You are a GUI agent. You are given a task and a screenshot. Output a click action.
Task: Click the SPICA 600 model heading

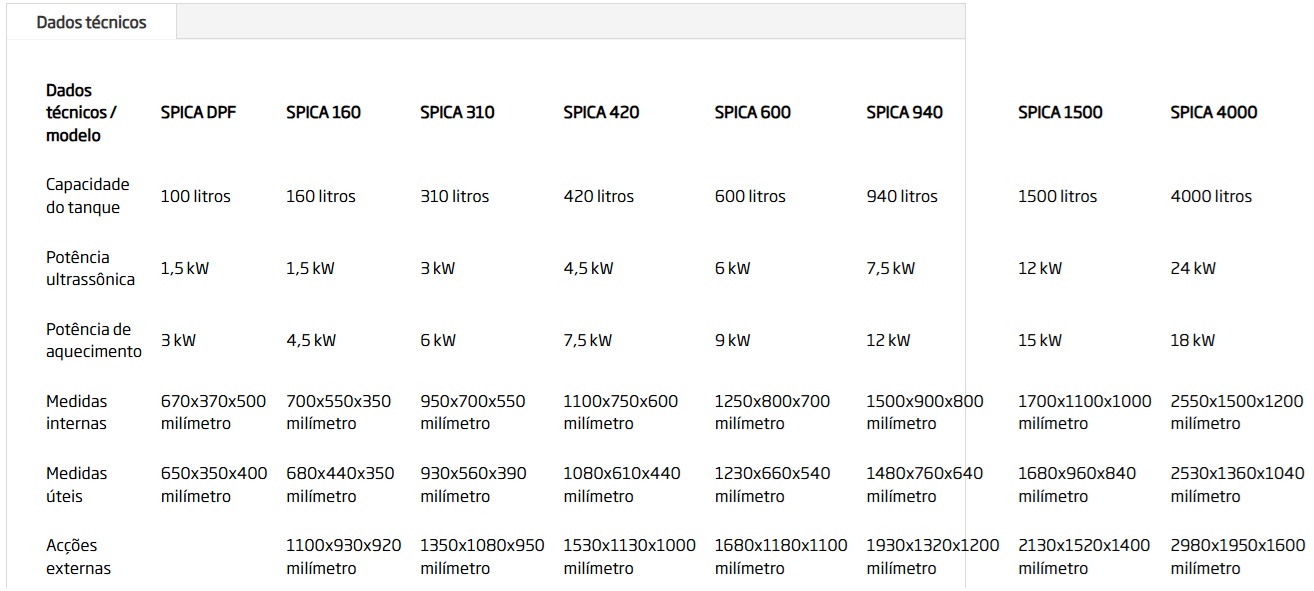[752, 113]
